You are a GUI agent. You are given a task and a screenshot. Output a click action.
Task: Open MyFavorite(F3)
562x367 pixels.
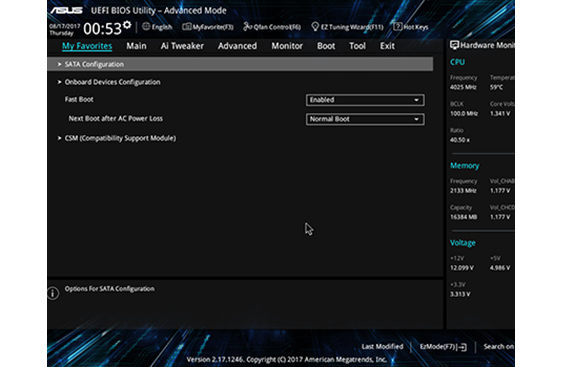[208, 27]
